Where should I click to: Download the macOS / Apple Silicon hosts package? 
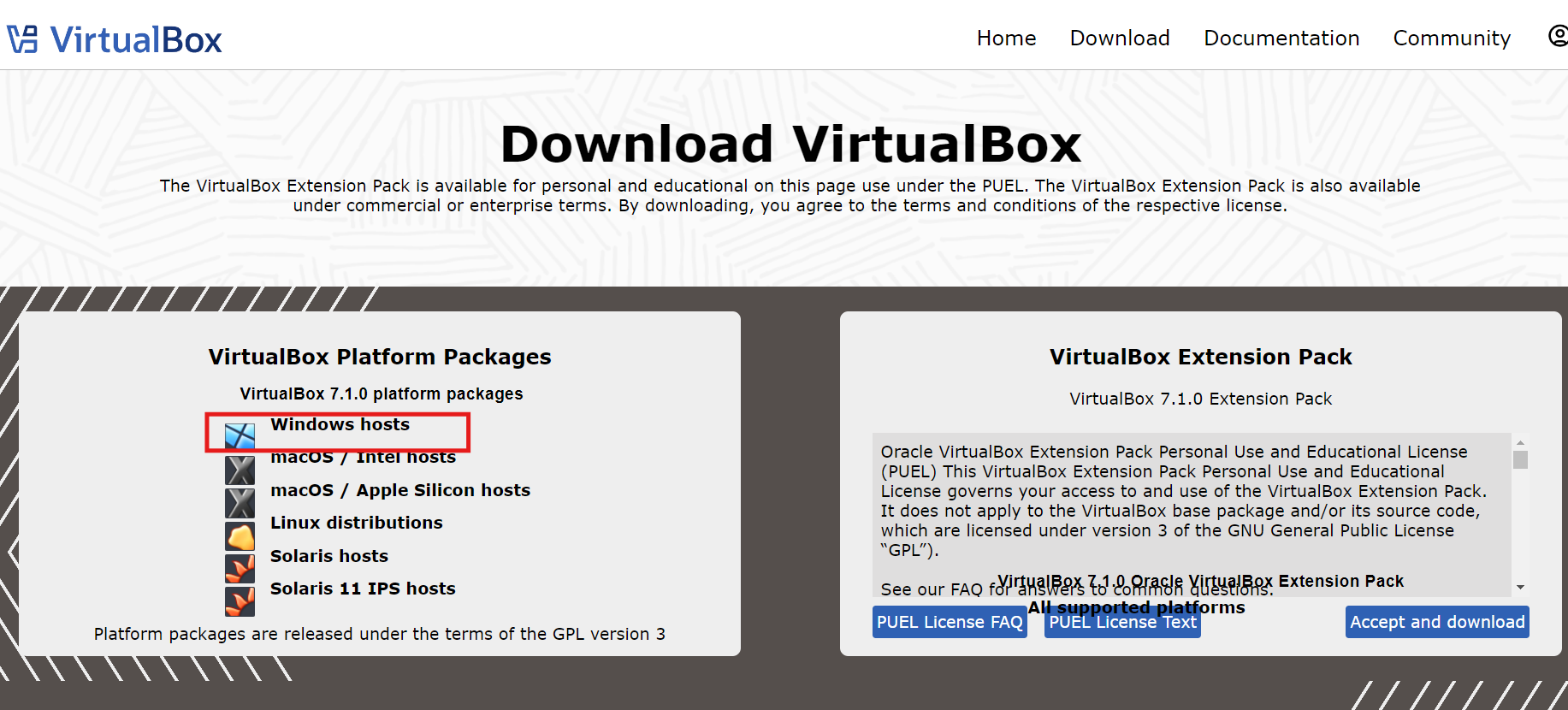[x=400, y=490]
